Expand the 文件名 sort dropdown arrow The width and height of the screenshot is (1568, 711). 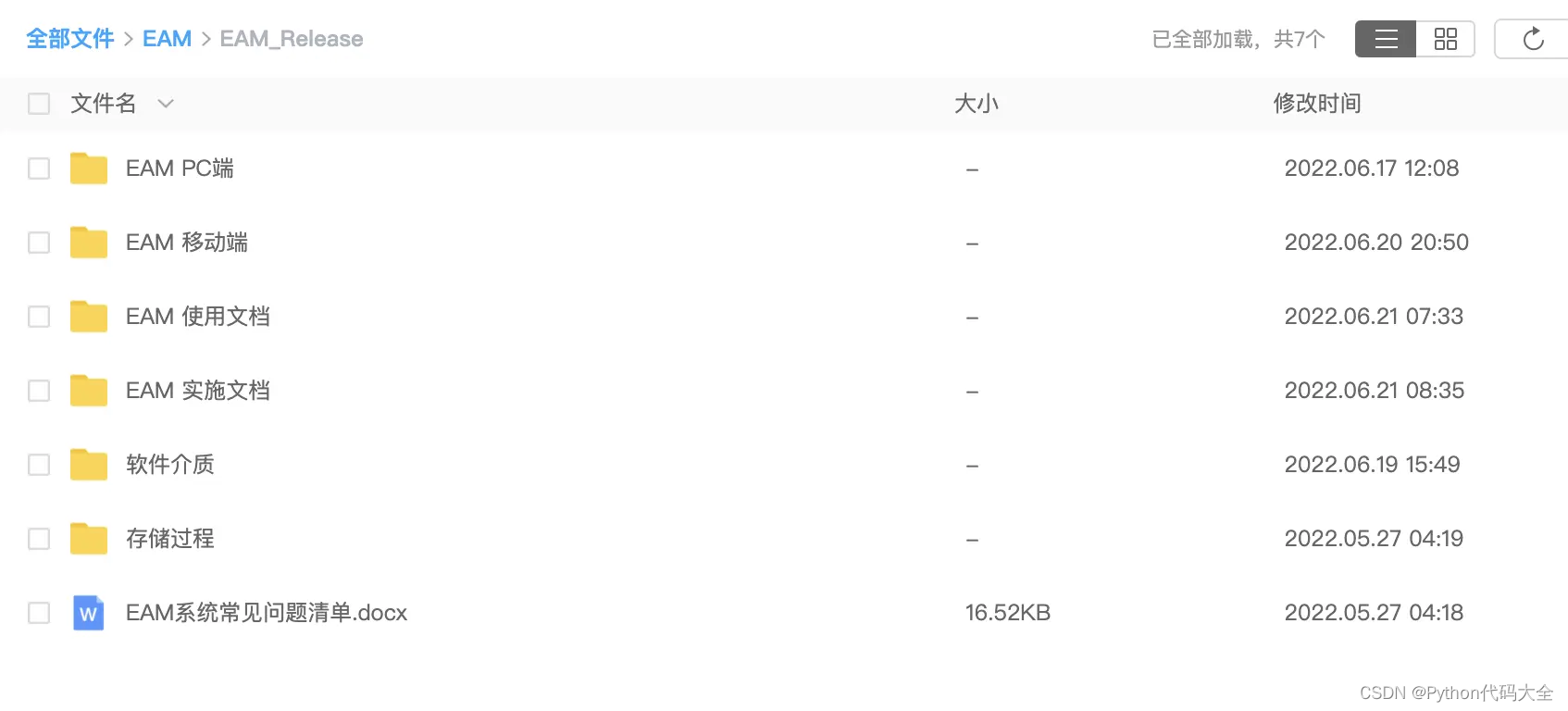tap(166, 104)
